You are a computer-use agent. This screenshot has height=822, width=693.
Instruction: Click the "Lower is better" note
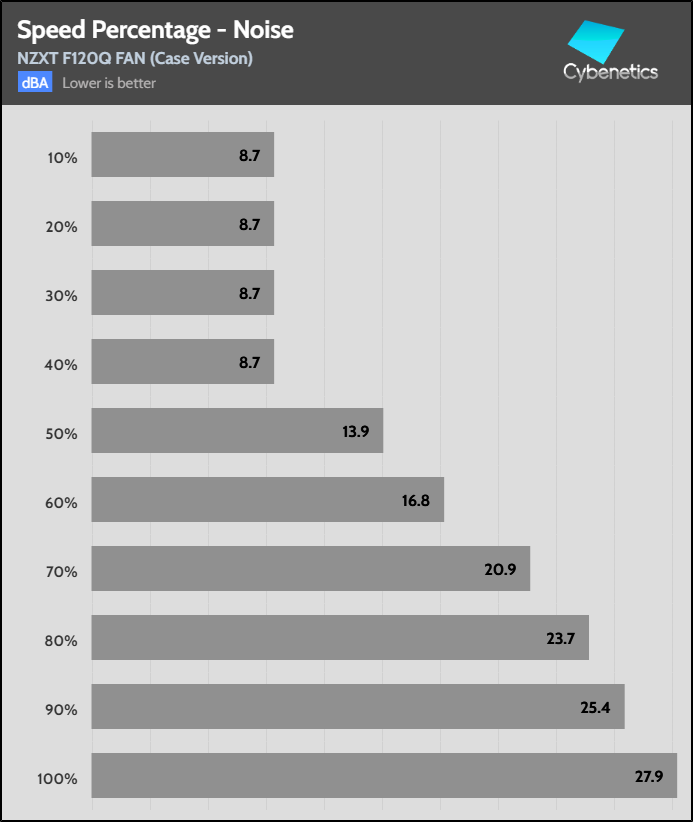click(109, 83)
